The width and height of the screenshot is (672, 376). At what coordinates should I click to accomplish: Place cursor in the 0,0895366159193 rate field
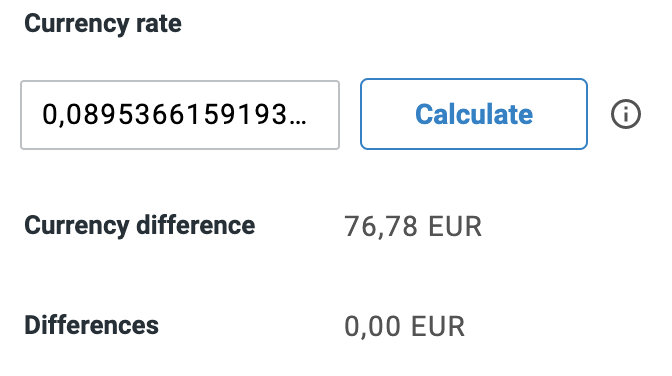coord(180,115)
